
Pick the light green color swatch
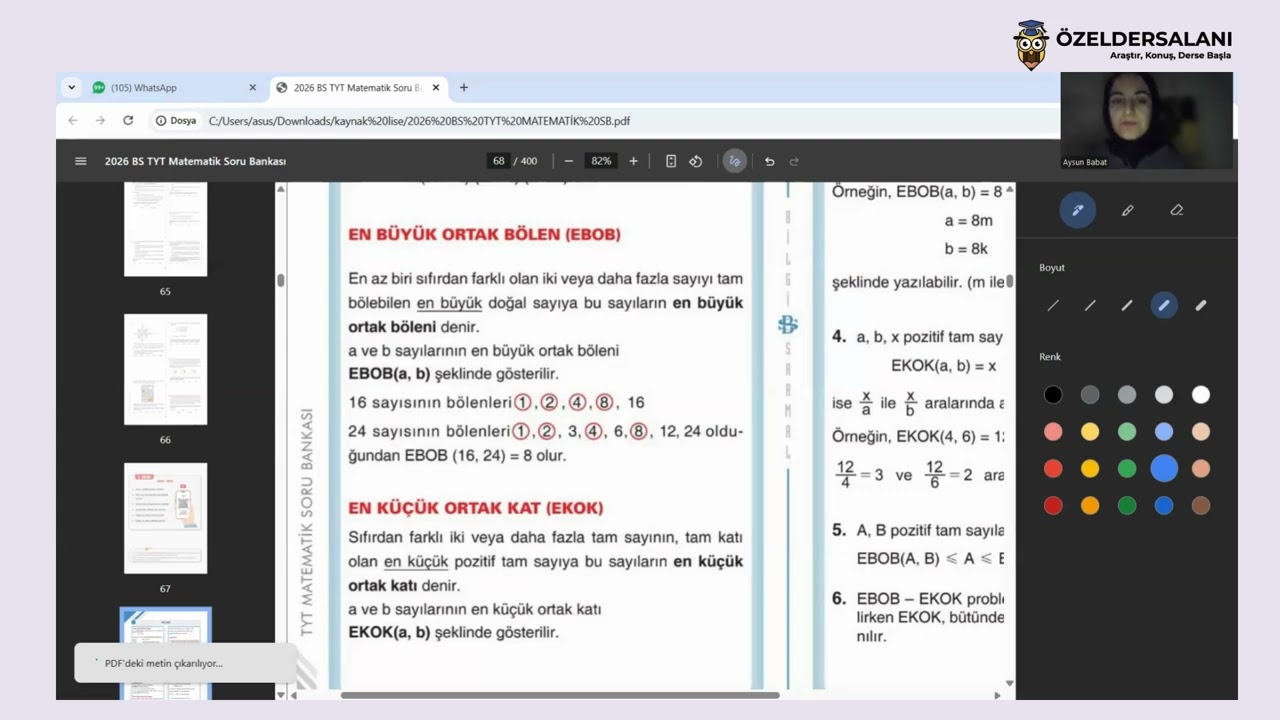pyautogui.click(x=1127, y=432)
